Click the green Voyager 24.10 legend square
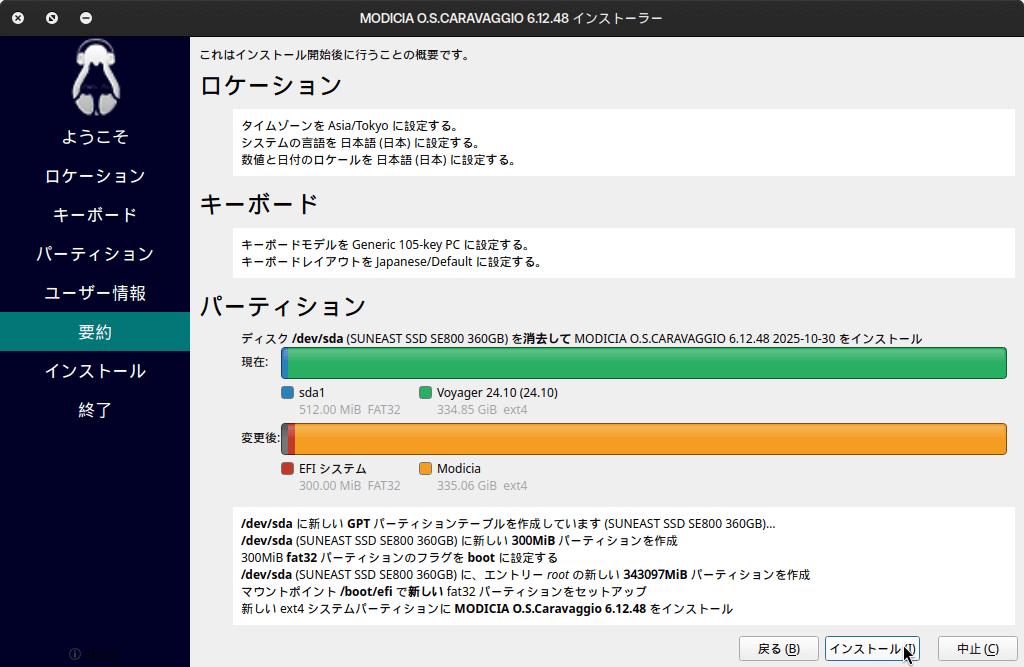1024x667 pixels. 425,393
